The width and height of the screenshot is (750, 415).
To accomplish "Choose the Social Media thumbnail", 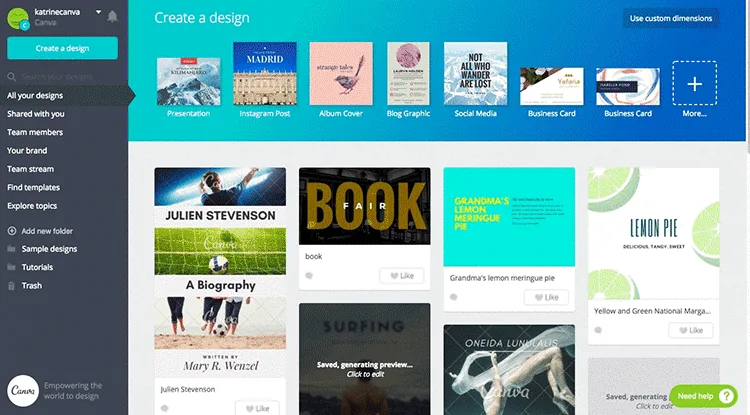I will (x=475, y=74).
